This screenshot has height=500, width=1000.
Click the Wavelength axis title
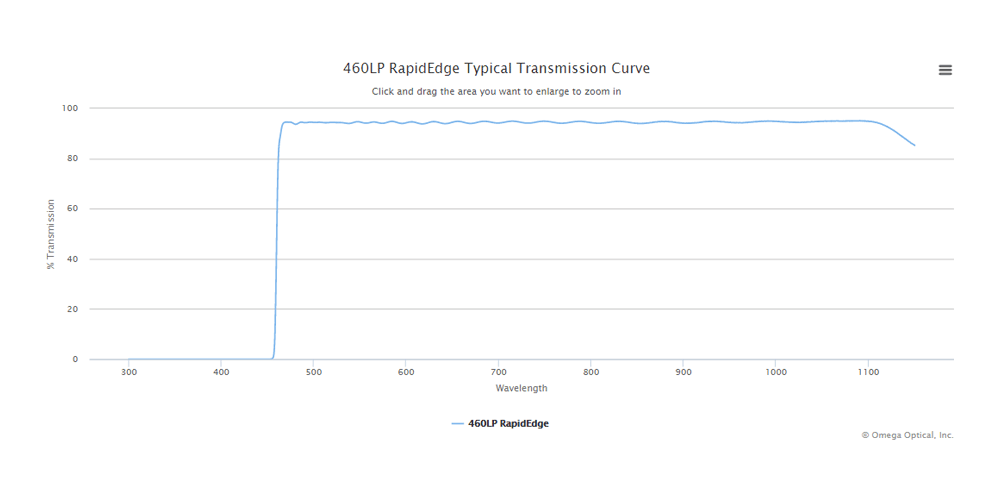click(521, 388)
